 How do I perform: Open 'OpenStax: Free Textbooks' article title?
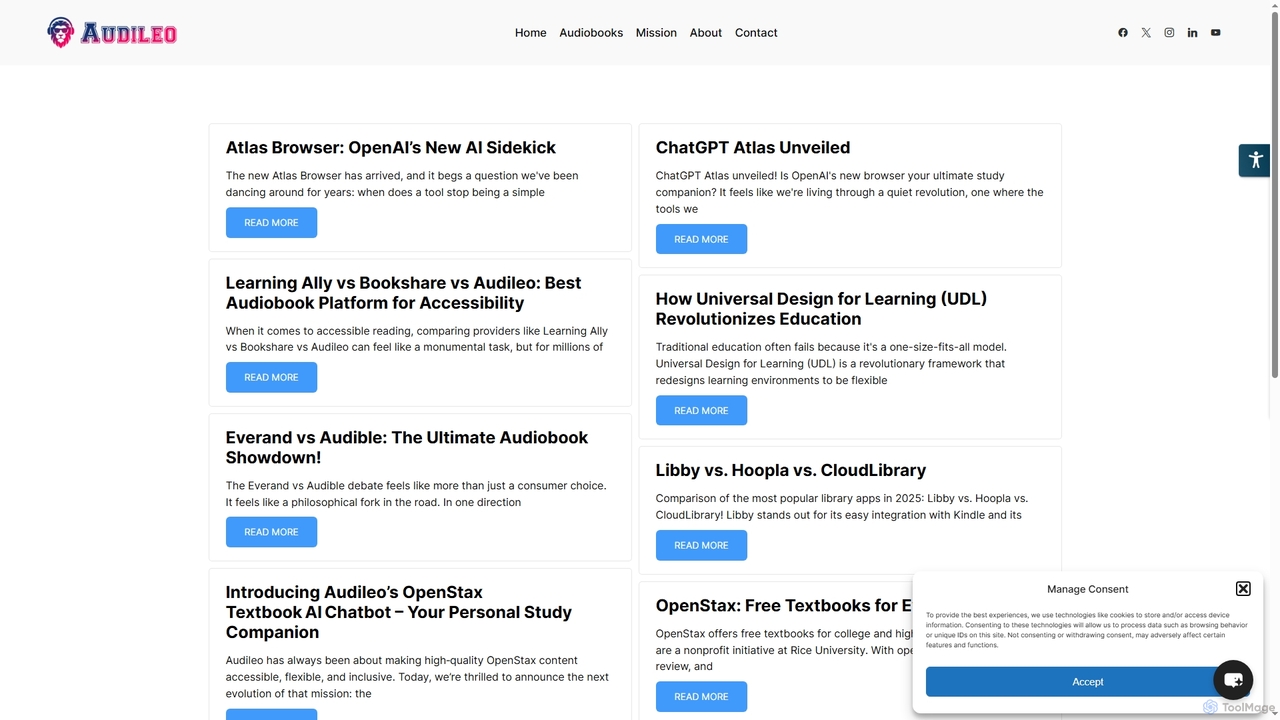[784, 605]
